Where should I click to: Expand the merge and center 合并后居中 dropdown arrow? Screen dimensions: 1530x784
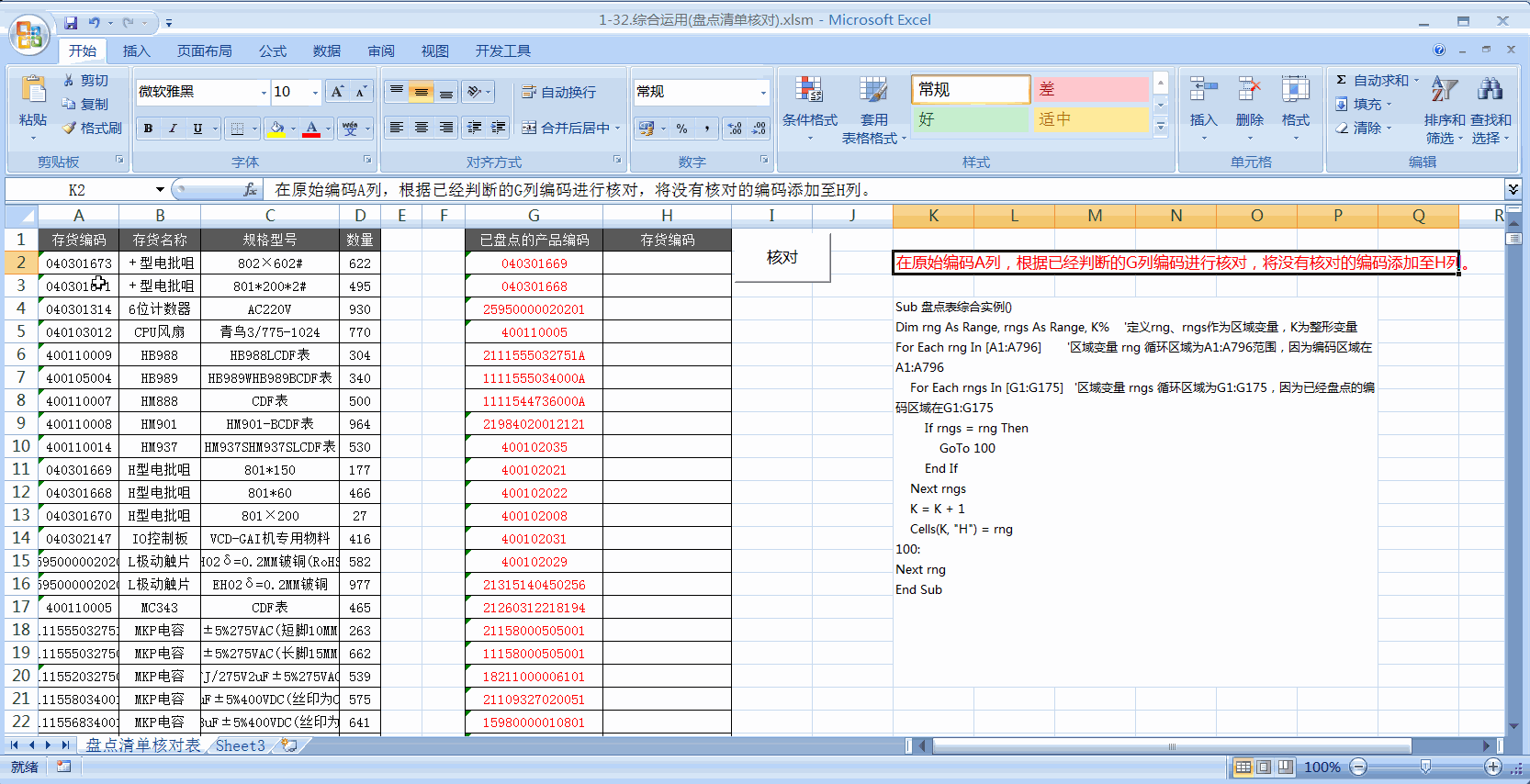pyautogui.click(x=618, y=129)
